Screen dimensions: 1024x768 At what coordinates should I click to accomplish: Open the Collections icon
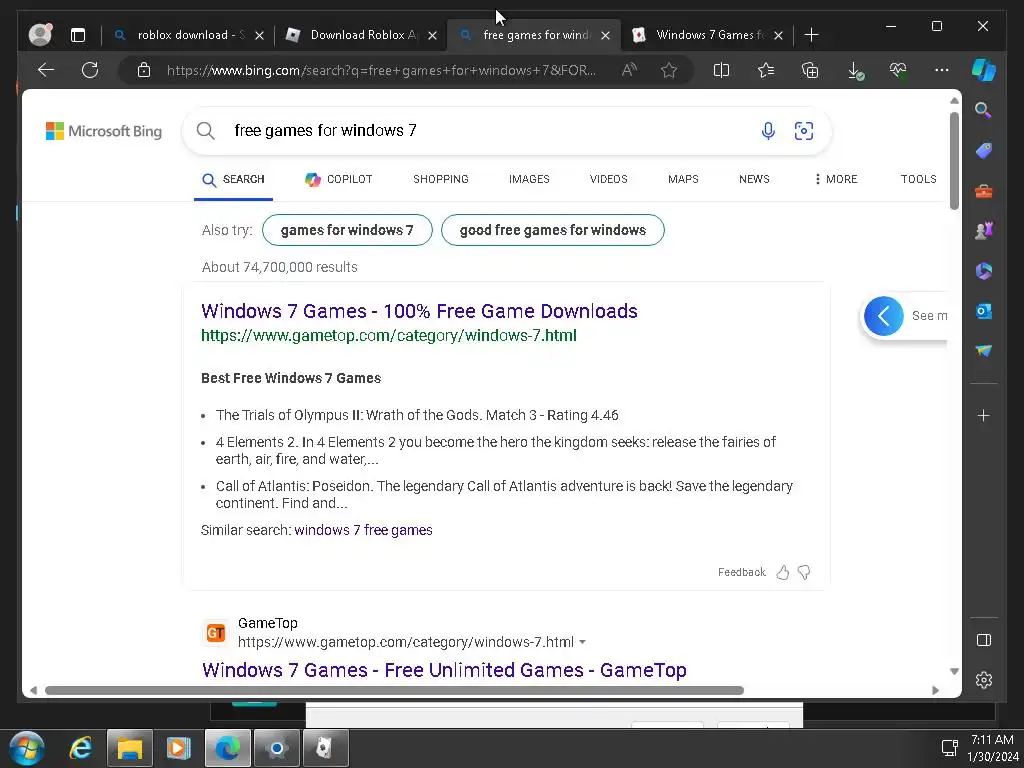coord(810,70)
